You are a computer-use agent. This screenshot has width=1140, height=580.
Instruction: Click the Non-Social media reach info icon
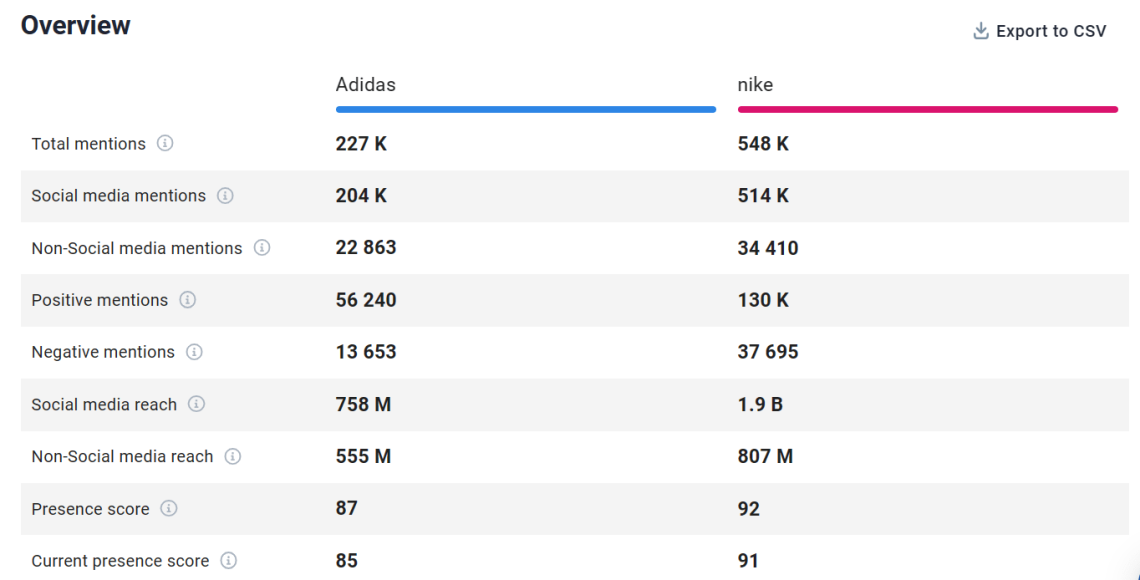tap(232, 457)
